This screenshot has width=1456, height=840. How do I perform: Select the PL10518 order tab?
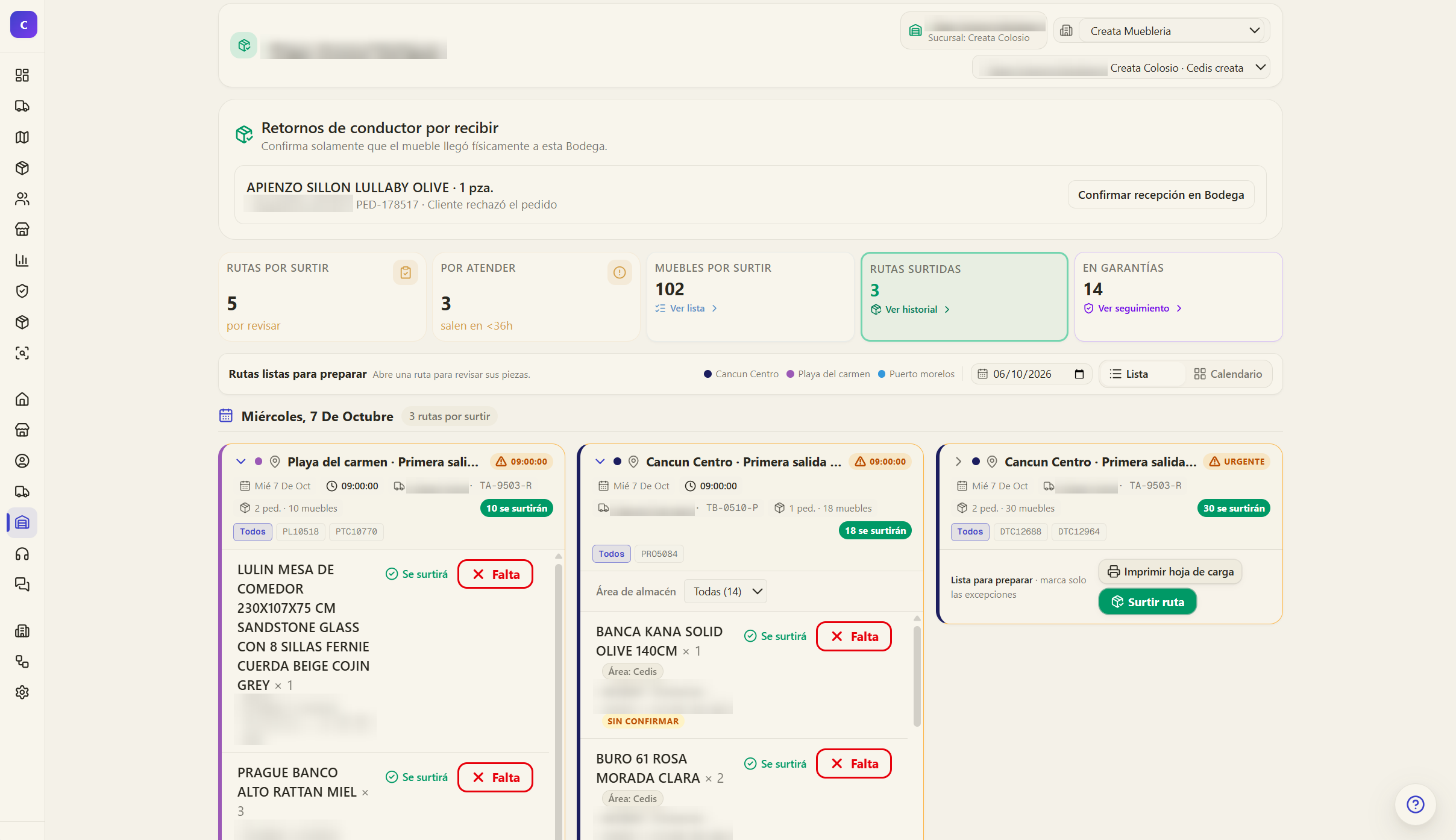coord(301,531)
